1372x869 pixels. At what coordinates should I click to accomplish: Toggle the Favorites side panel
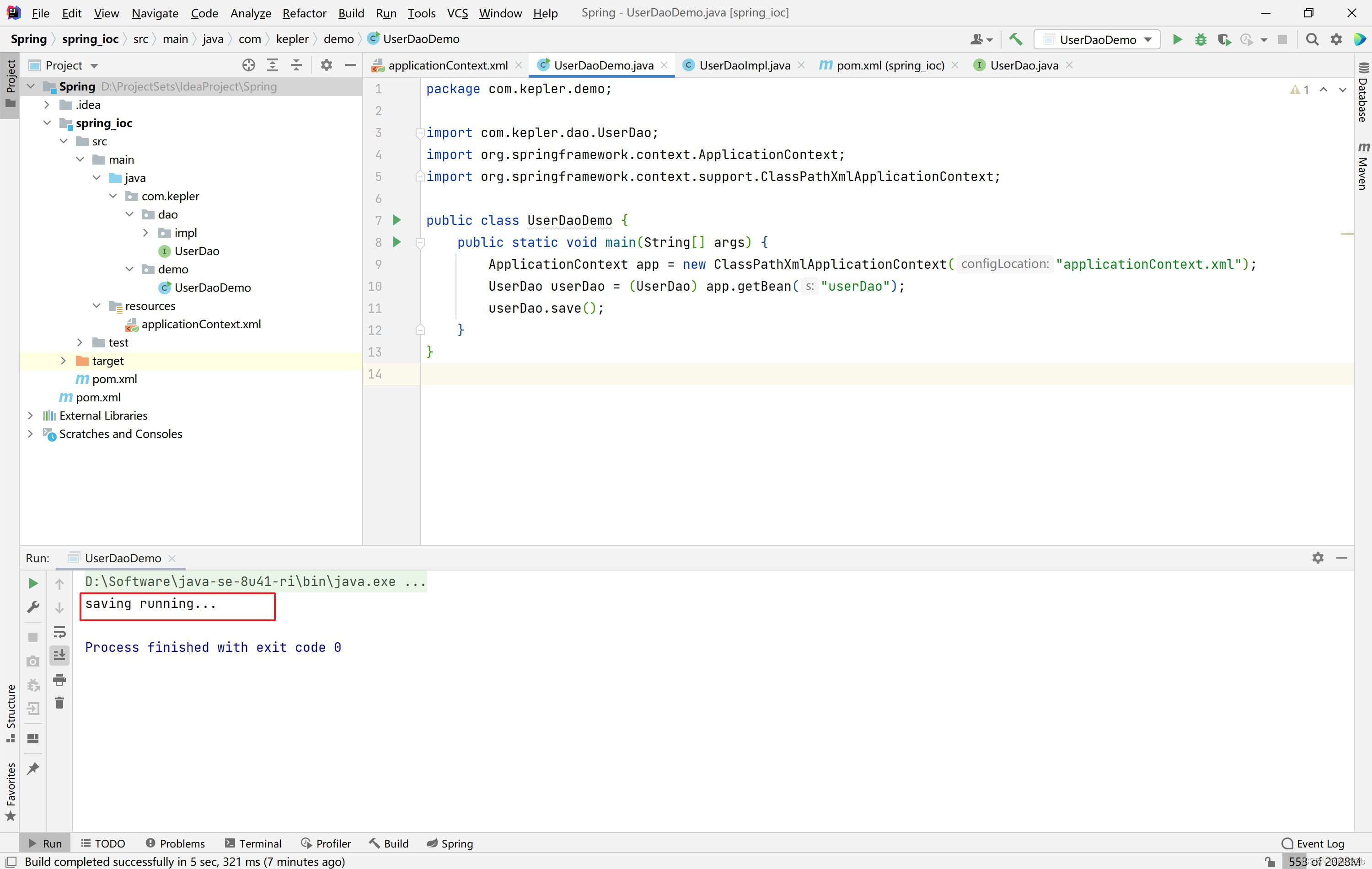point(10,792)
